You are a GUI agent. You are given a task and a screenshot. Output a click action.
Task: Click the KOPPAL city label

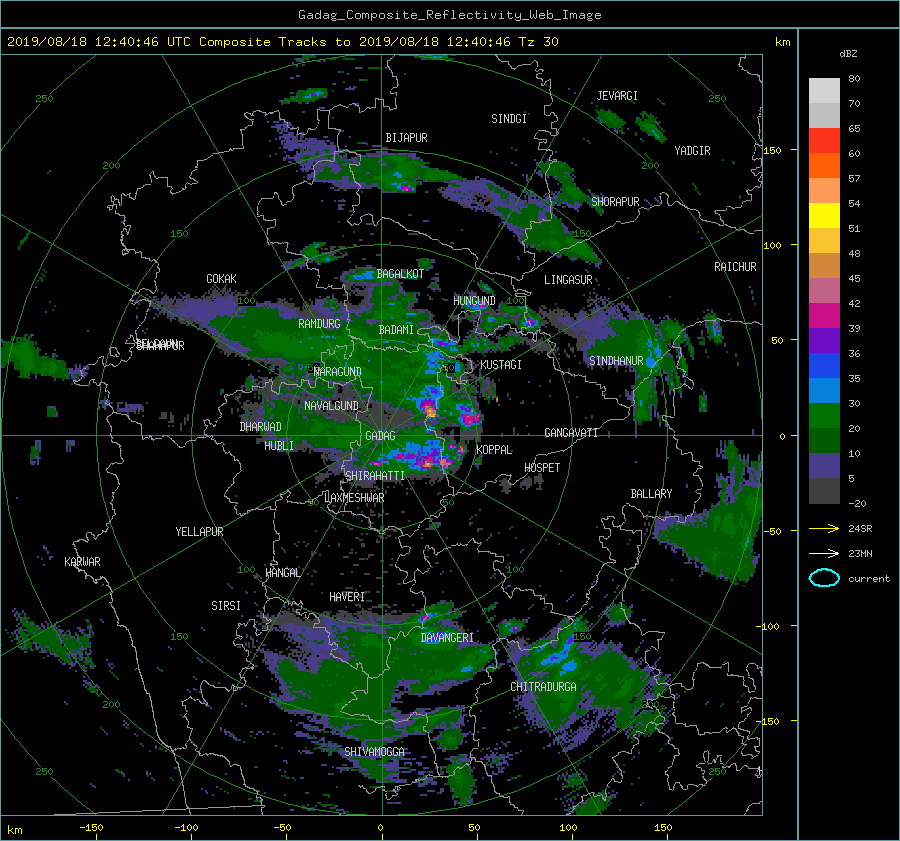point(494,450)
